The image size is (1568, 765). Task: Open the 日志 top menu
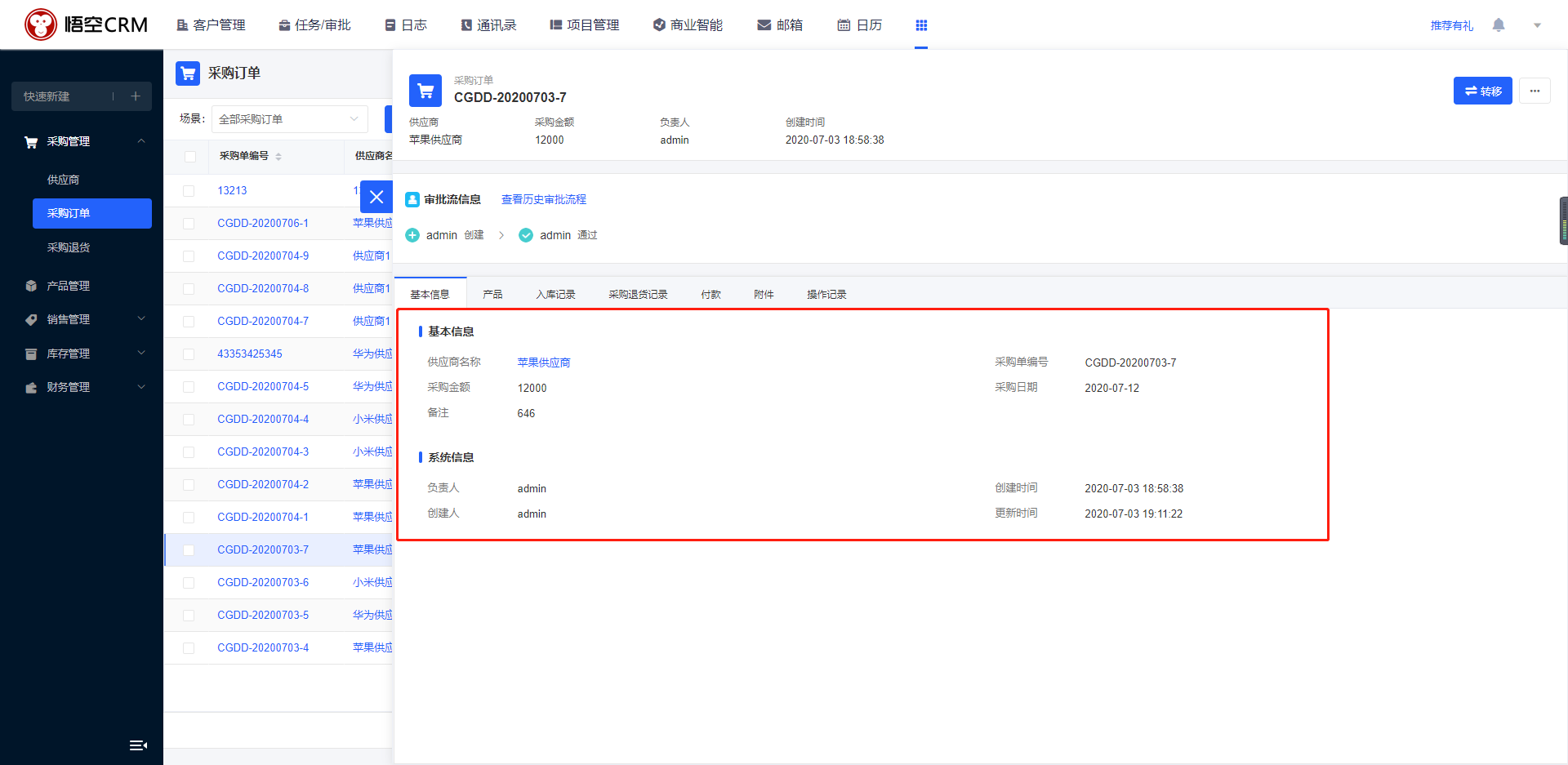(406, 25)
